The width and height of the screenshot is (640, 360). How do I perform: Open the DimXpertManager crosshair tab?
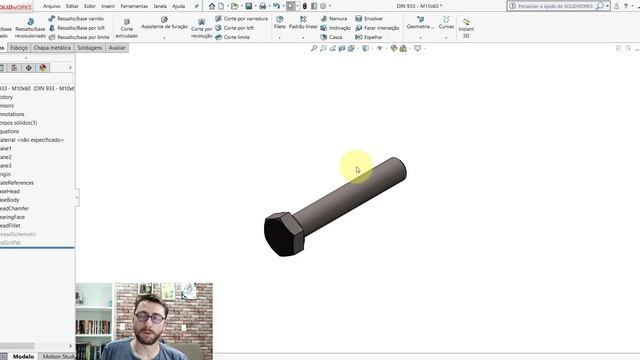click(28, 68)
